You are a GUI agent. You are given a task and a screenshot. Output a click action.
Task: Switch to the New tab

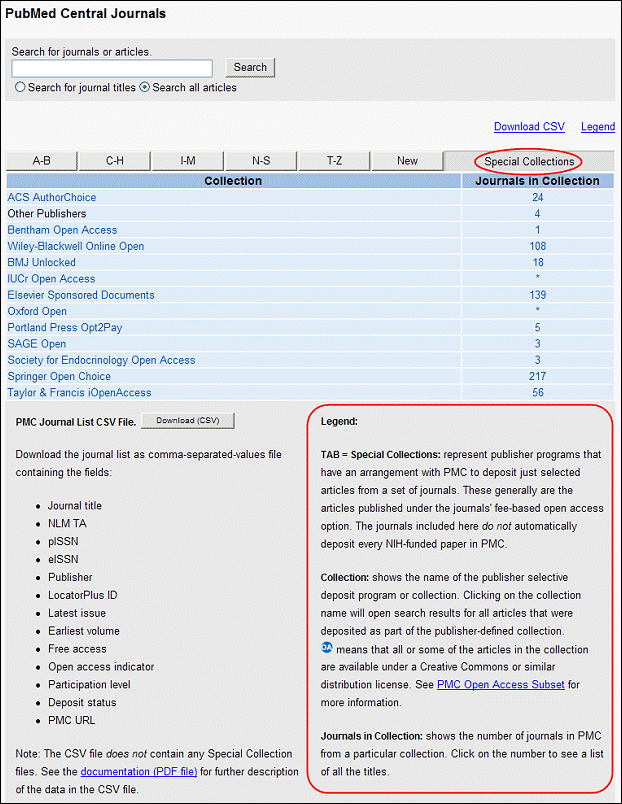(x=407, y=161)
